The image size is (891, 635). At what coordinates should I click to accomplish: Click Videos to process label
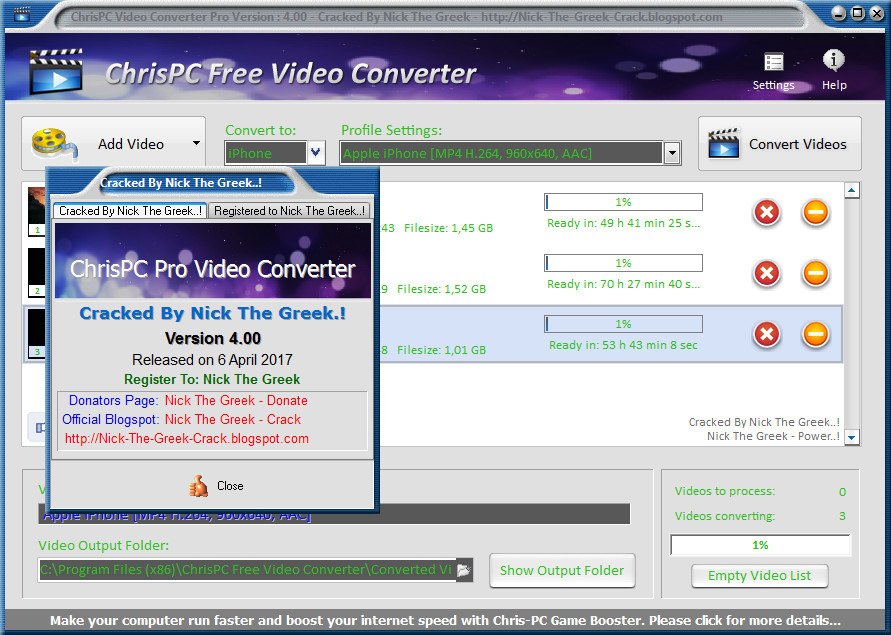pyautogui.click(x=725, y=491)
